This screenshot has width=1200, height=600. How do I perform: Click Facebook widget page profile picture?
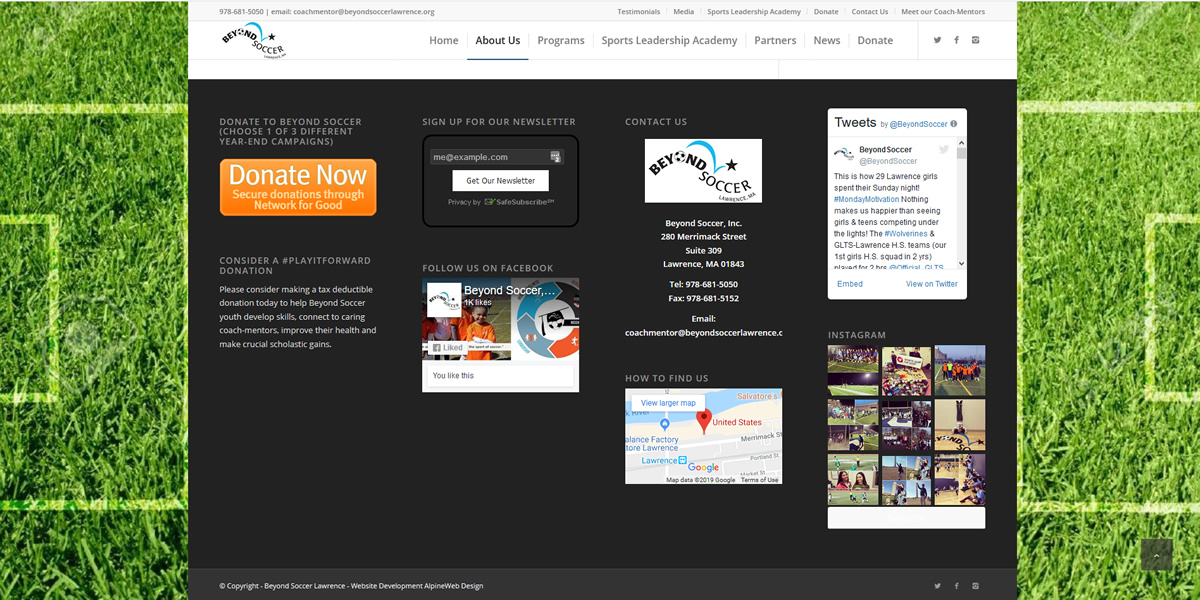pyautogui.click(x=444, y=300)
